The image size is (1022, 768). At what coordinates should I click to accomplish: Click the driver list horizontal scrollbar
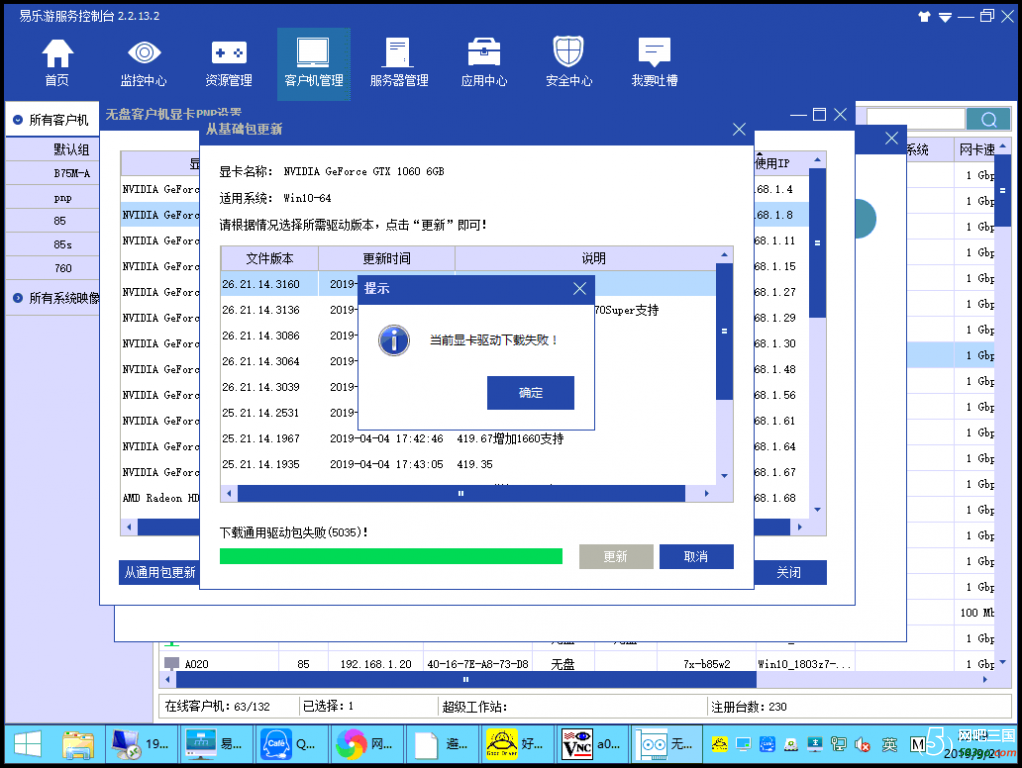click(x=461, y=494)
